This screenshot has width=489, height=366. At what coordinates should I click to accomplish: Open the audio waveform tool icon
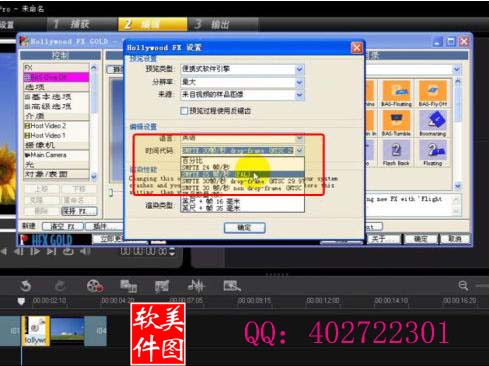pyautogui.click(x=196, y=286)
